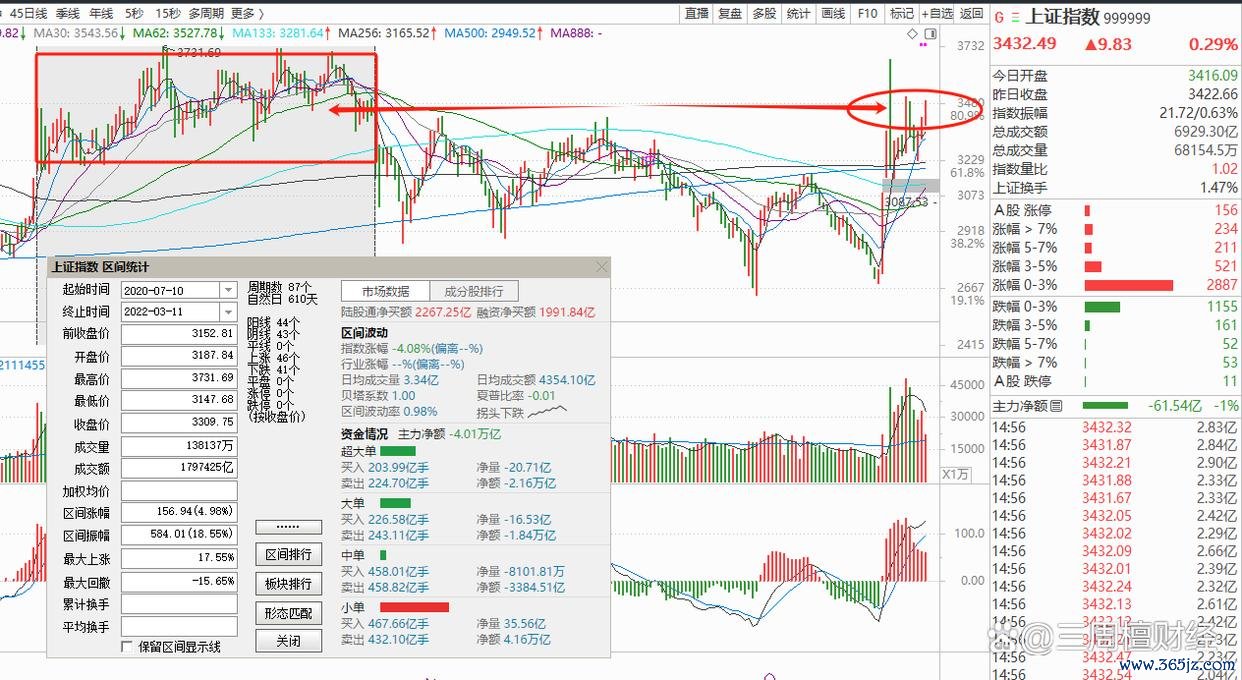Image resolution: width=1242 pixels, height=680 pixels.
Task: Click the diamond icon above the chart
Action: click(x=912, y=34)
